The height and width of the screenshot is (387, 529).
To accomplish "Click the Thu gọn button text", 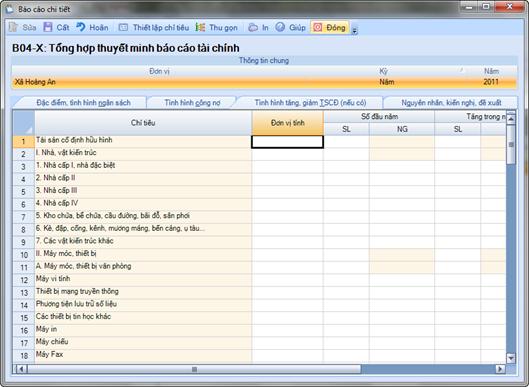I will click(223, 28).
